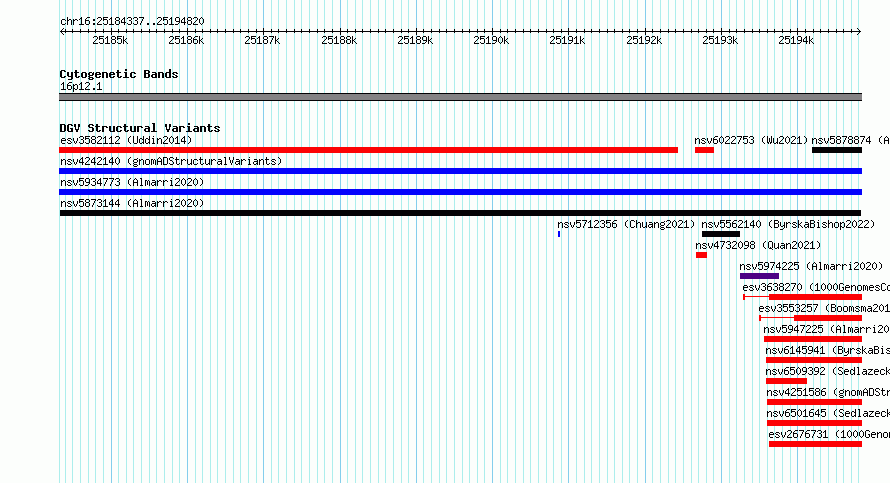Click the blue nsv5934773 variant bar
Viewport: 890px width, 483px height.
(460, 192)
